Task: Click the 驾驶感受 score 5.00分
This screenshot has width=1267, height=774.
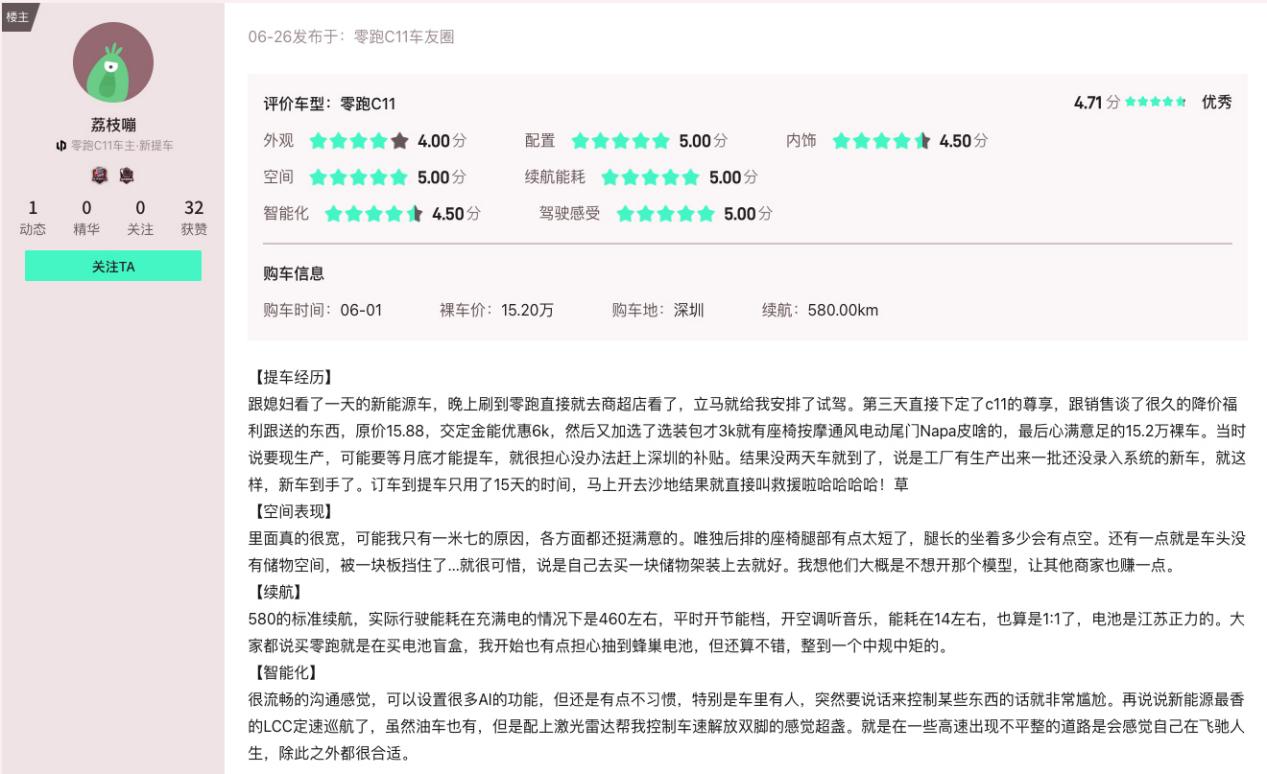Action: pos(749,213)
